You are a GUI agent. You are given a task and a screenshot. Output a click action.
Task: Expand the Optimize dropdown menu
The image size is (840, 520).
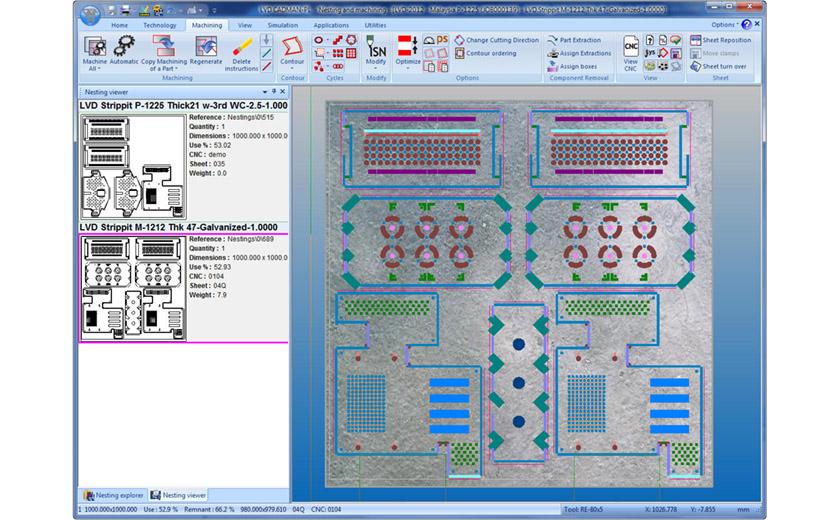click(407, 67)
